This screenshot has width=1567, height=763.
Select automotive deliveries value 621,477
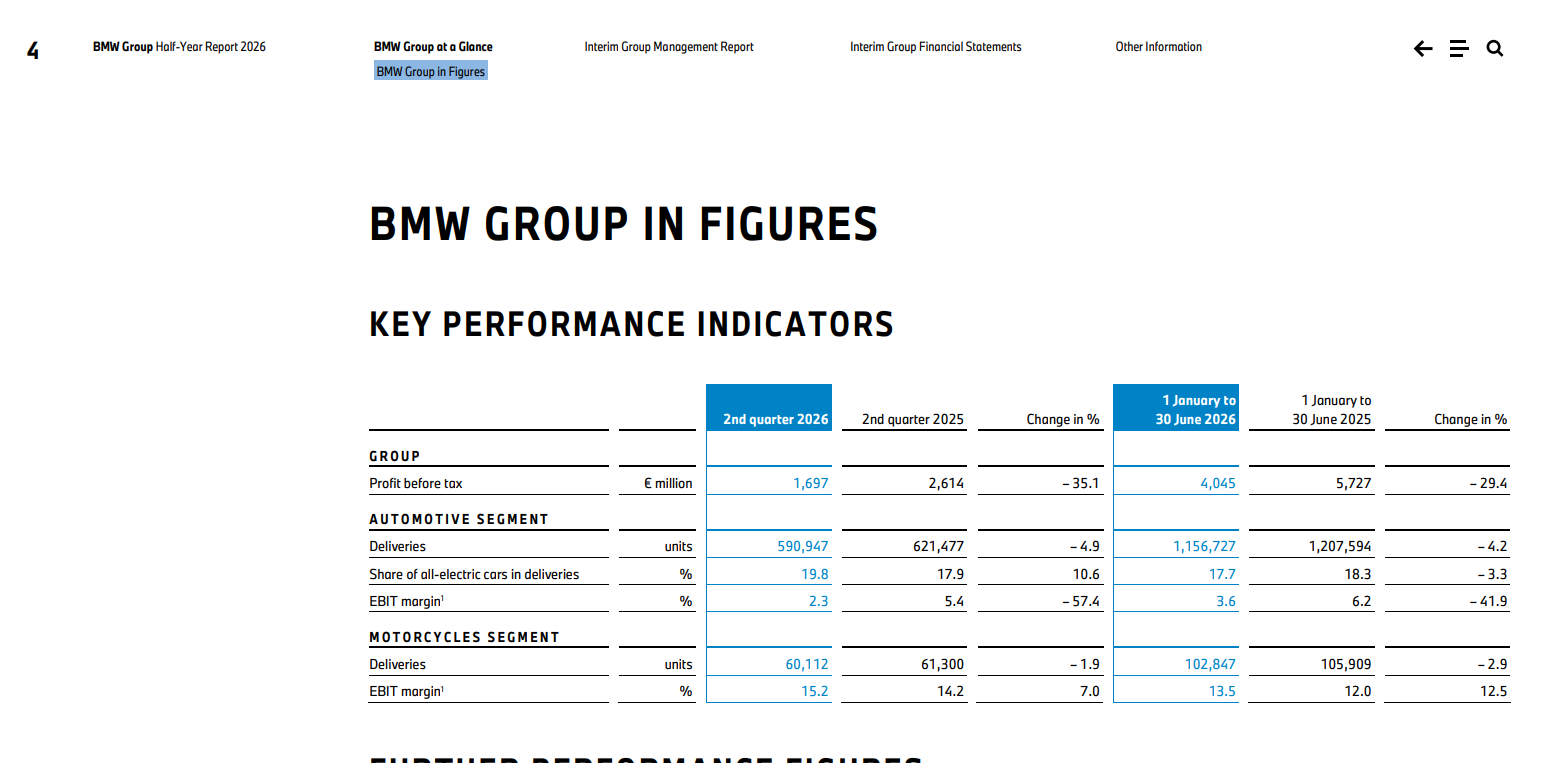pyautogui.click(x=939, y=547)
